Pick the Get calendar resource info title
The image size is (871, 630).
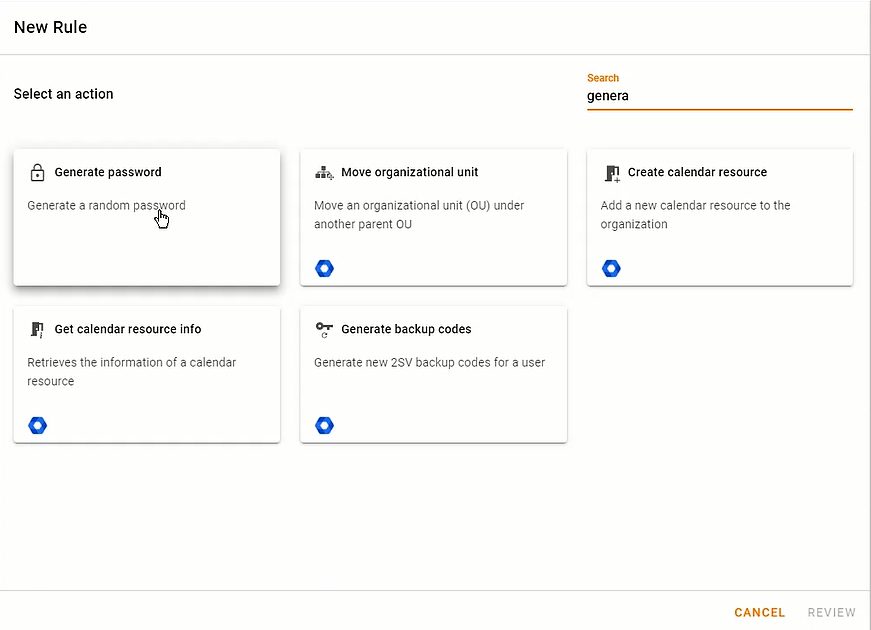coord(128,329)
